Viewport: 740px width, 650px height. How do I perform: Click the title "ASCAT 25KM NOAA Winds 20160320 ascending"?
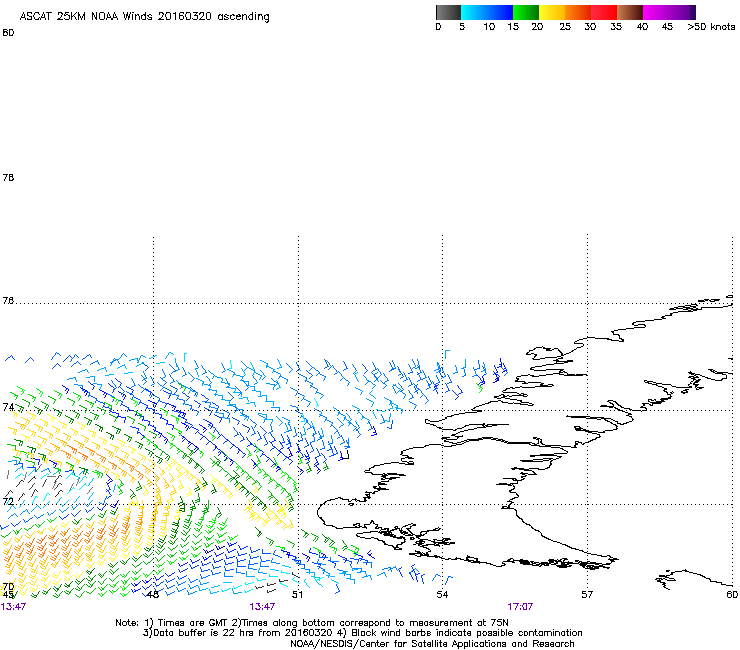point(144,17)
